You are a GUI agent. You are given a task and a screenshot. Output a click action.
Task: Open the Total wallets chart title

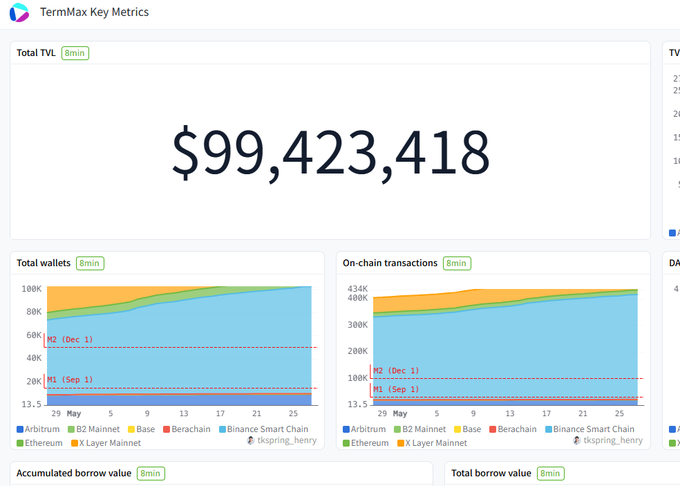pos(43,263)
